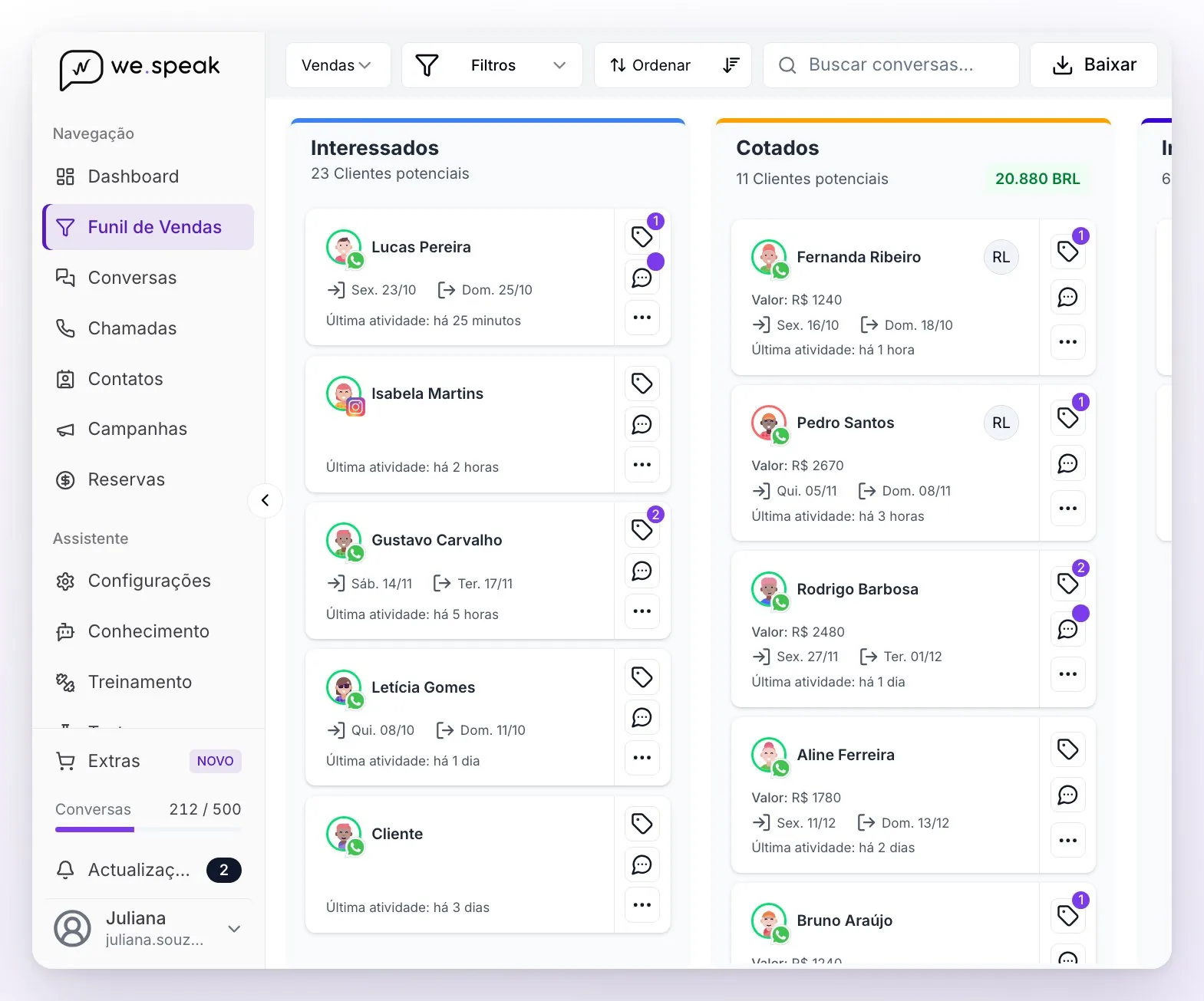Open tags for Aline Ferreira card
Screen dimensions: 1204x1001
(1068, 749)
